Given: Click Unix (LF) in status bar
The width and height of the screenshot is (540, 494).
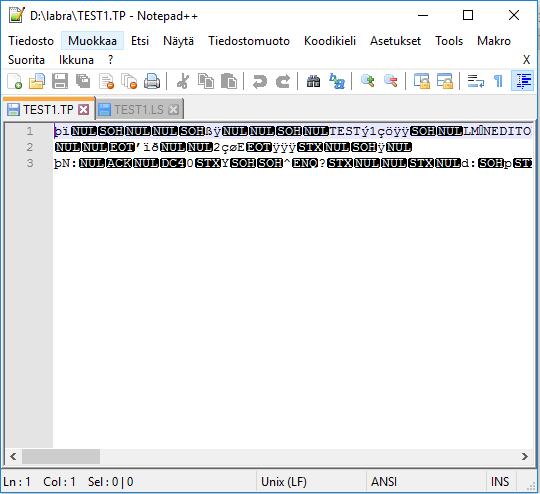Looking at the screenshot, I should (x=284, y=481).
